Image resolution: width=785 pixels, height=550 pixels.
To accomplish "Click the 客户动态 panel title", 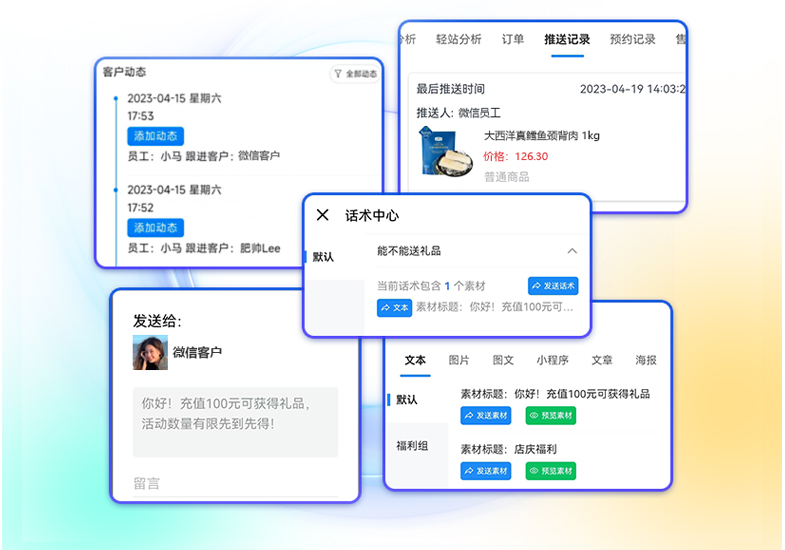I will pos(124,72).
